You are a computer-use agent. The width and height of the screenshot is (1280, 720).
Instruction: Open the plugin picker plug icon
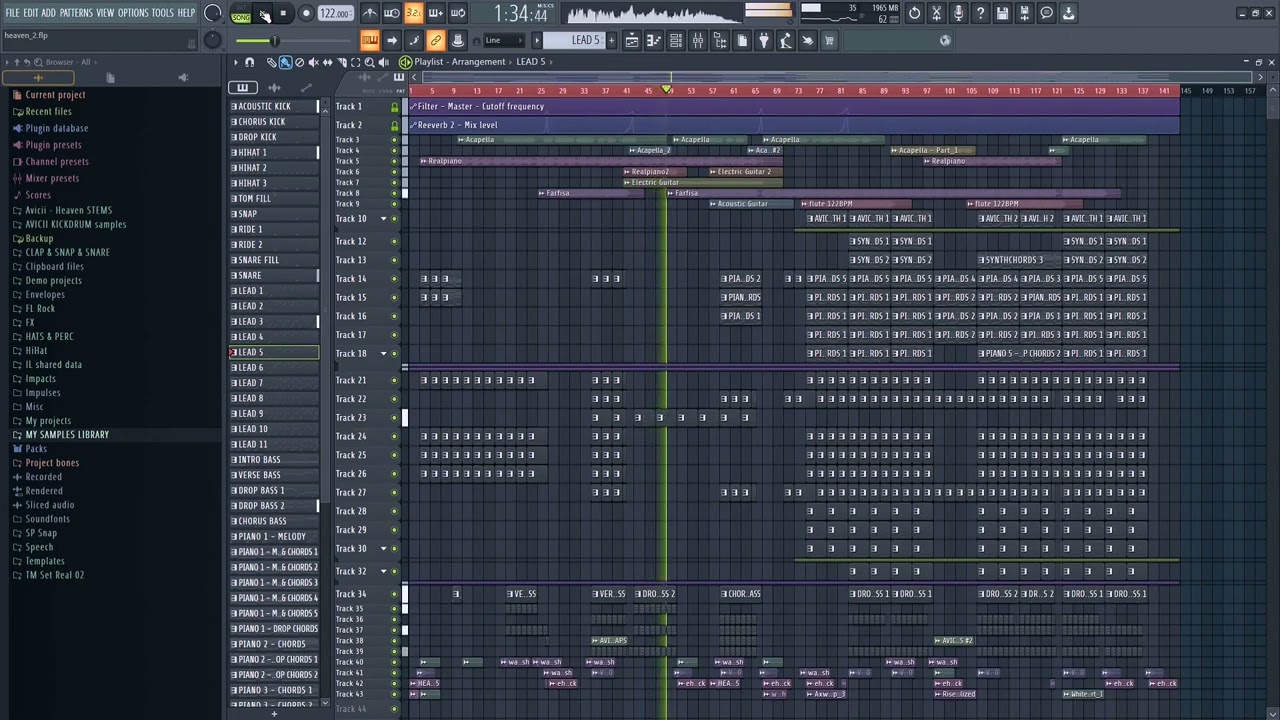pos(764,40)
